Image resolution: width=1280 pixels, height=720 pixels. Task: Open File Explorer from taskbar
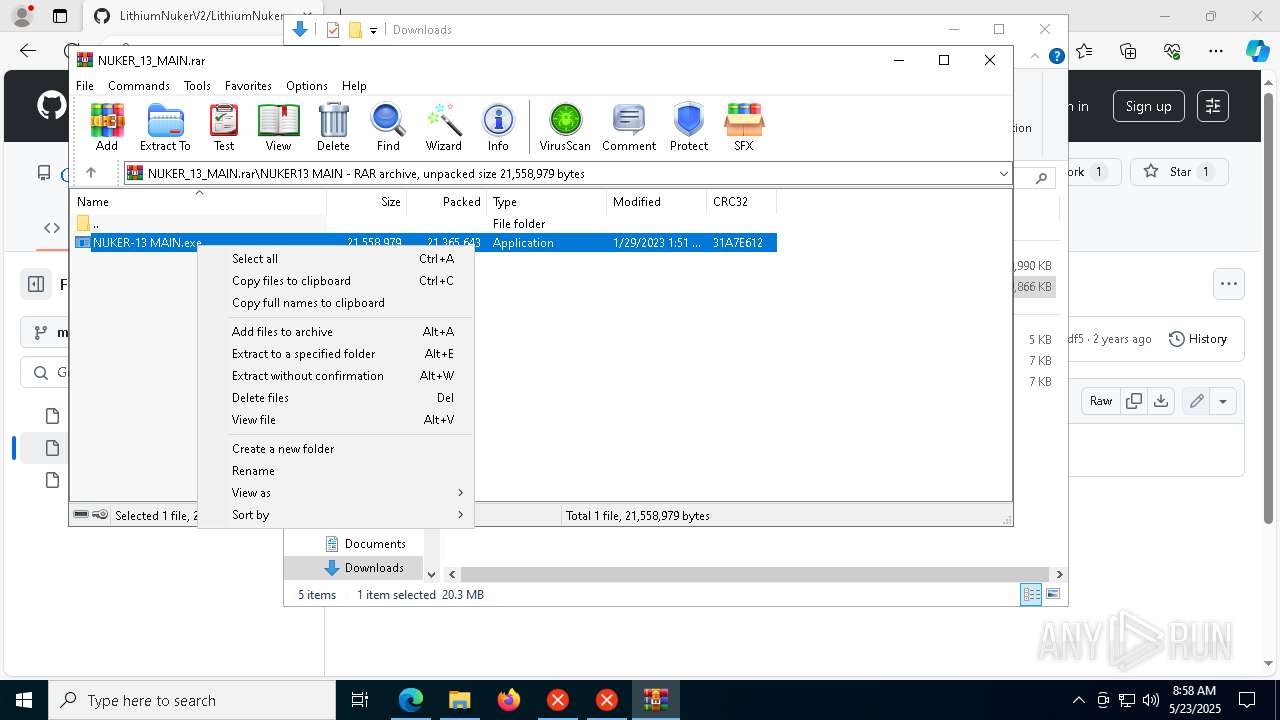point(459,700)
